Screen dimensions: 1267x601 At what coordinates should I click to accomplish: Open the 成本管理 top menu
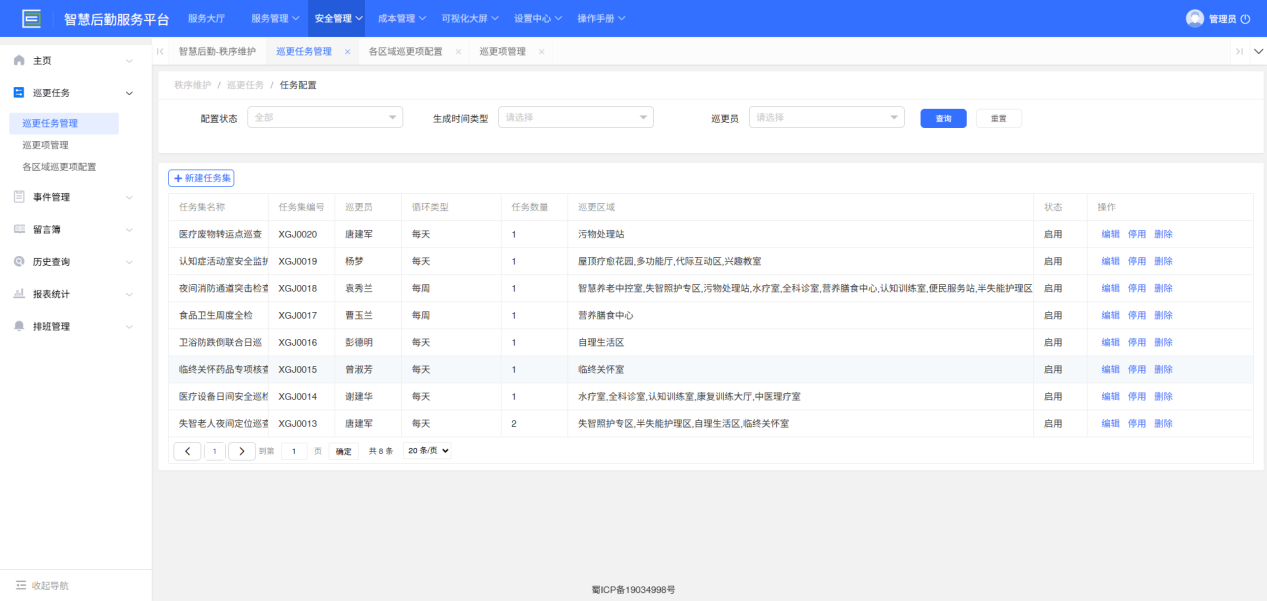pos(402,18)
